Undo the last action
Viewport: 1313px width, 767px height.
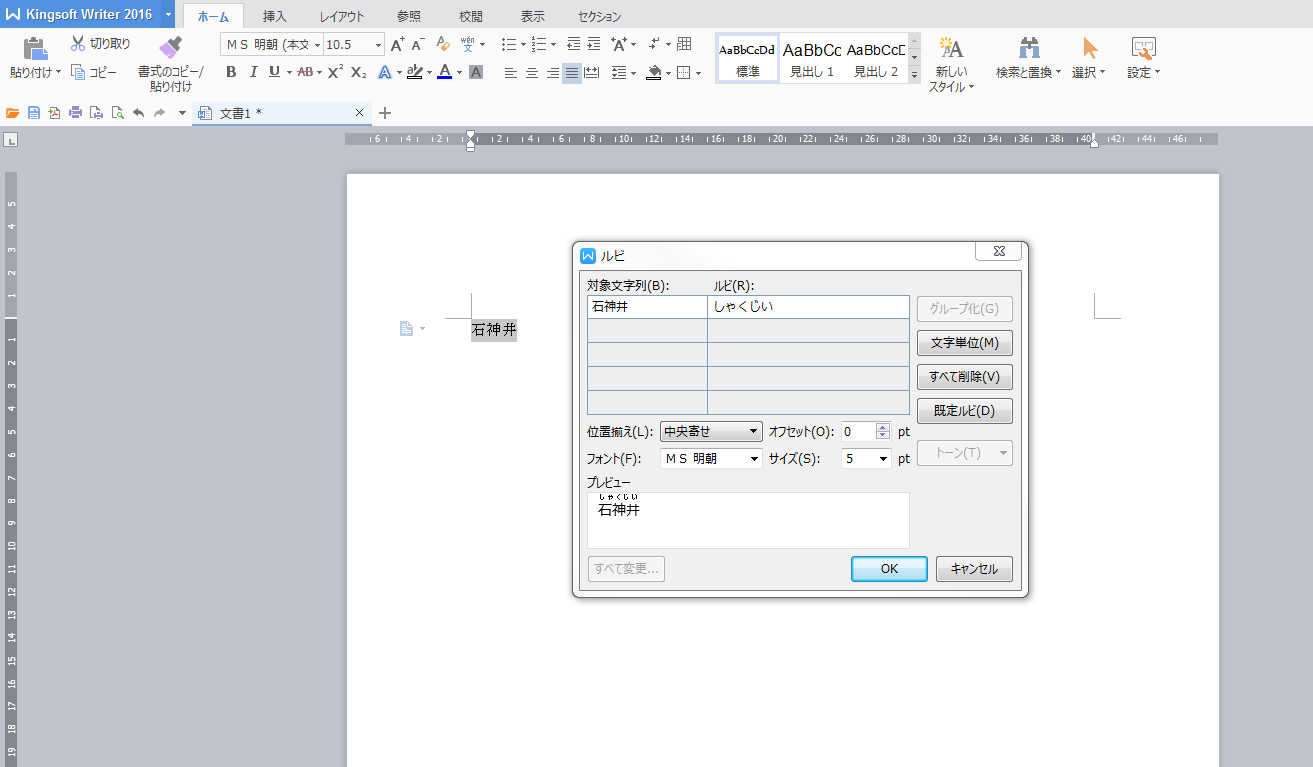click(x=138, y=113)
